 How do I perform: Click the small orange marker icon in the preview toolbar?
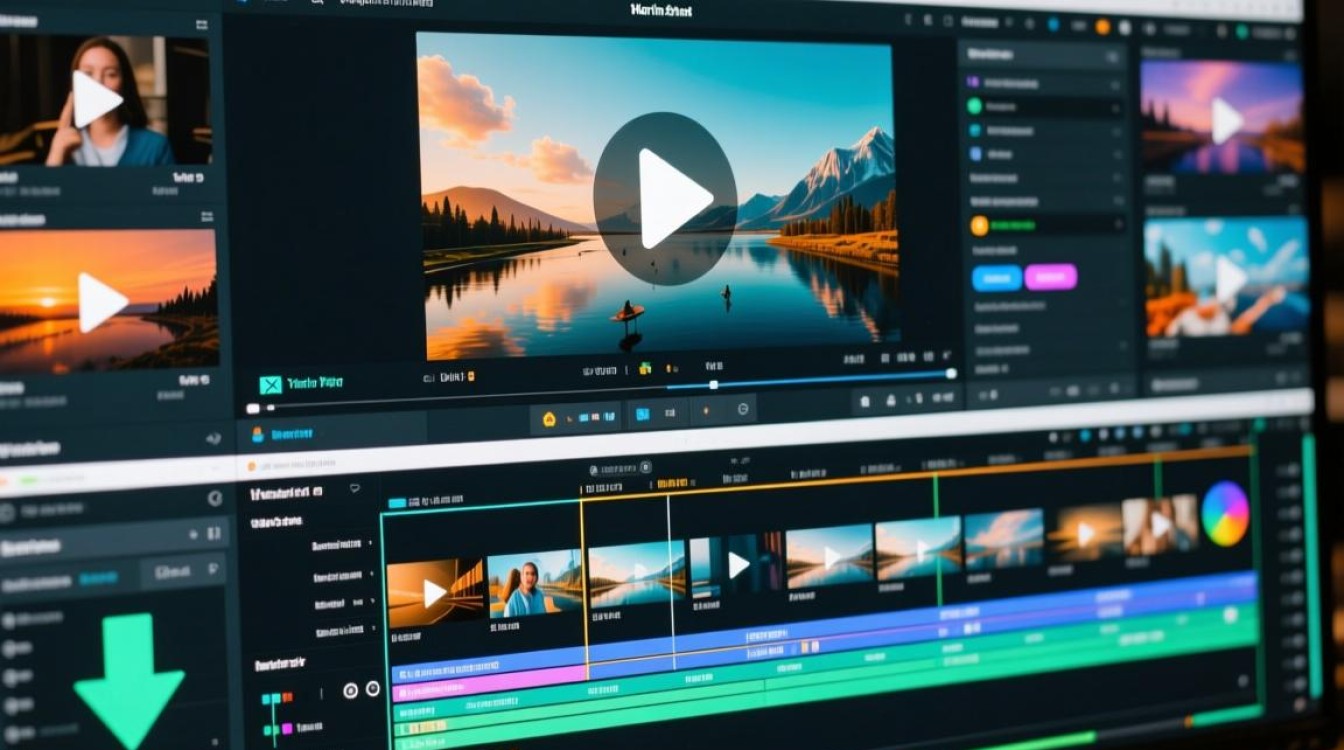[x=707, y=410]
